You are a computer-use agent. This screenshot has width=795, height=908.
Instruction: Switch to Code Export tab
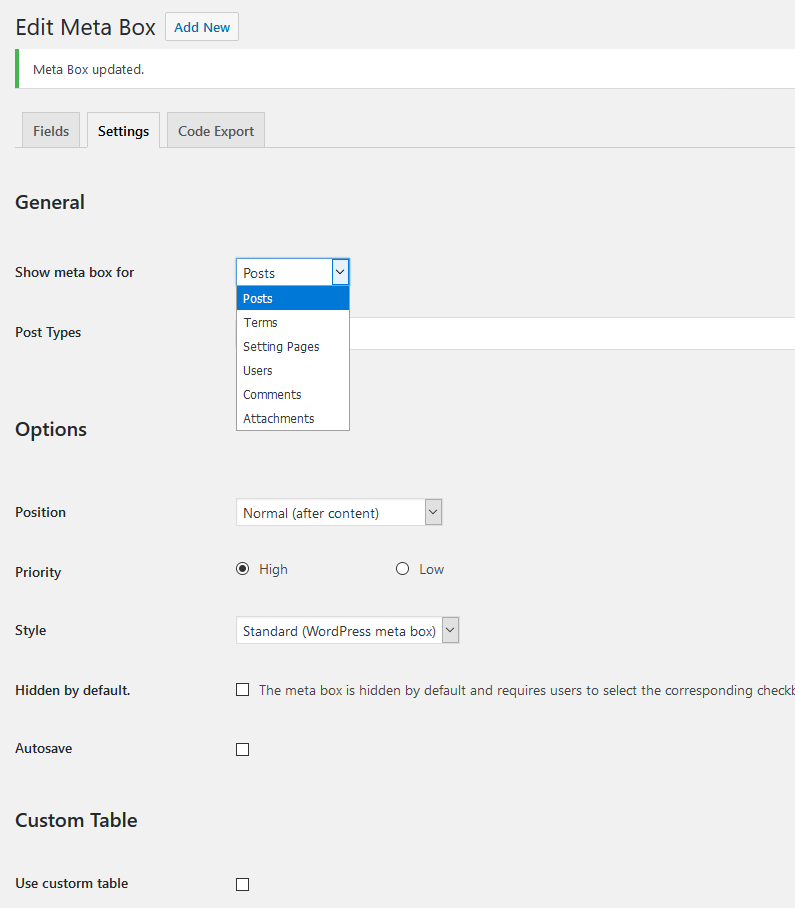[215, 131]
